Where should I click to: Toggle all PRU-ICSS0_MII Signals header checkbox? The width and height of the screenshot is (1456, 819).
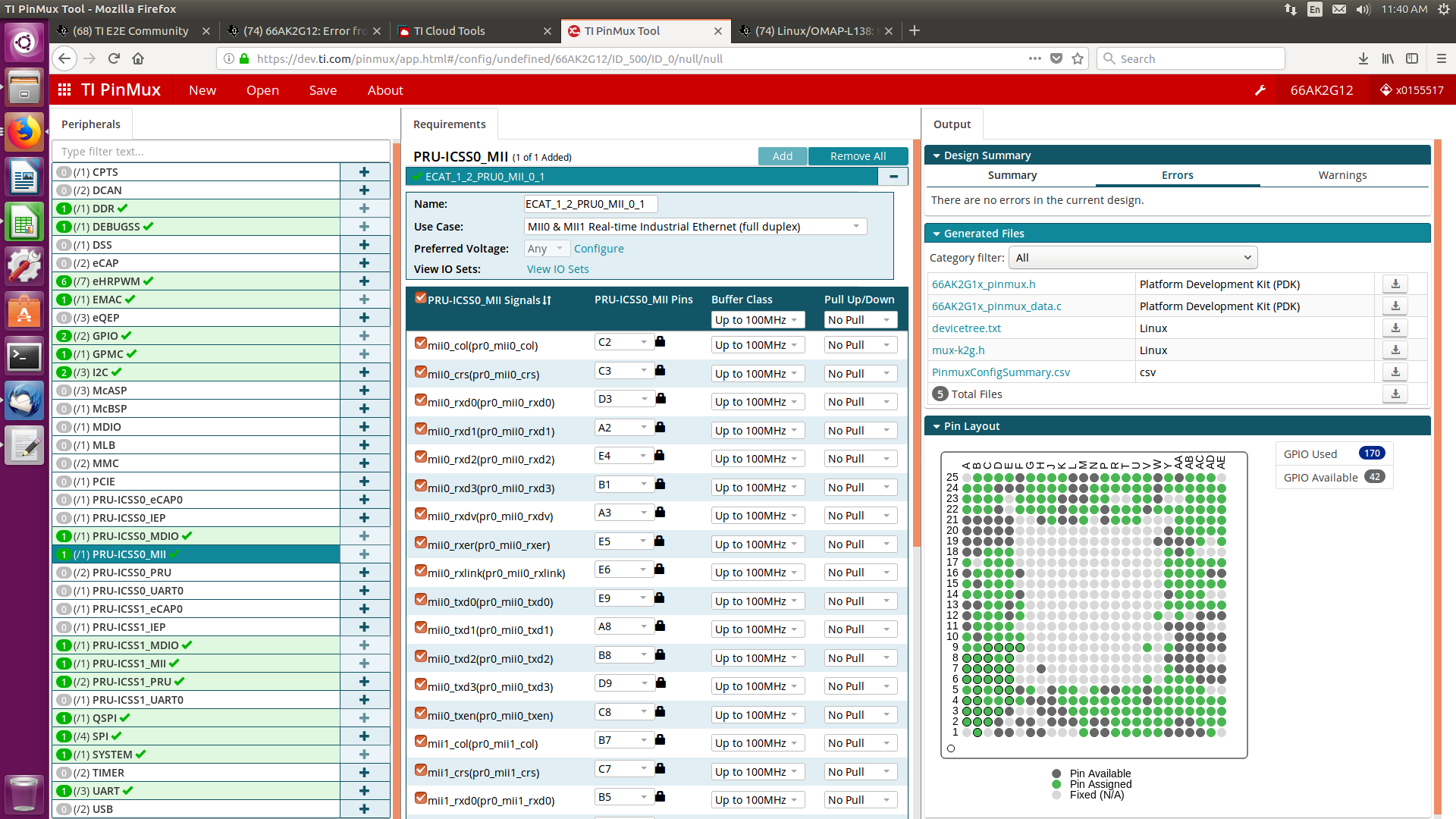[420, 298]
